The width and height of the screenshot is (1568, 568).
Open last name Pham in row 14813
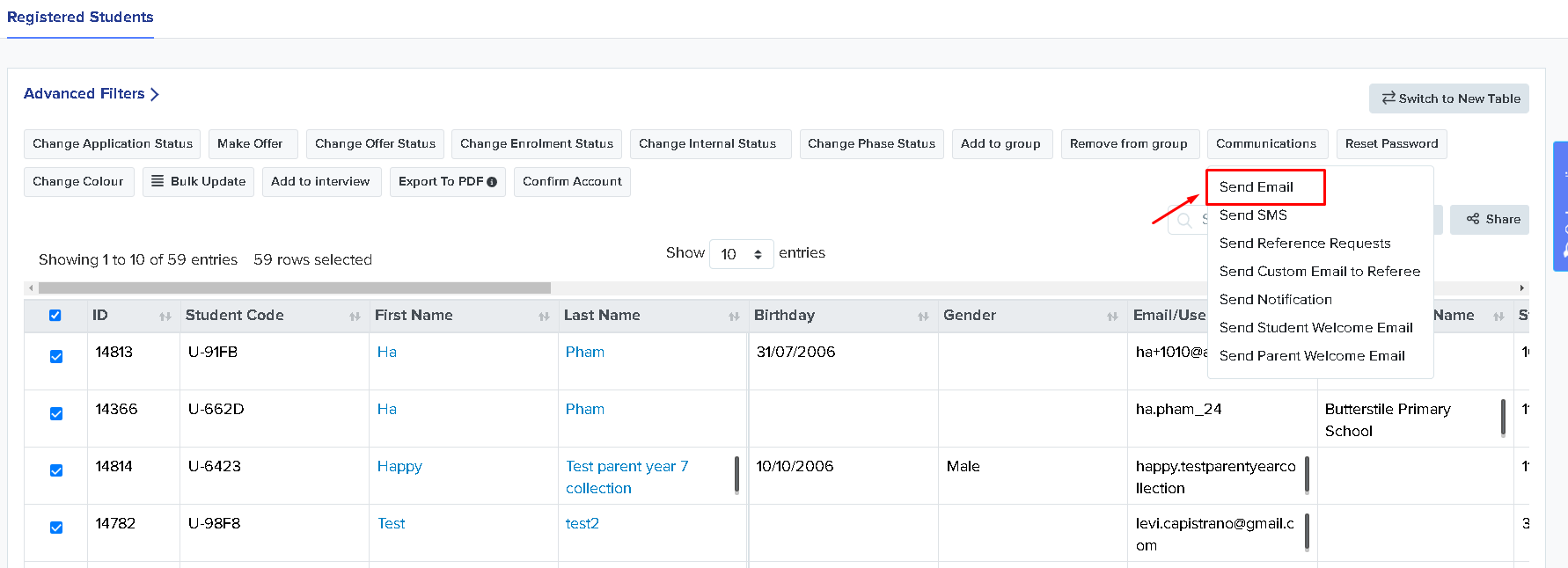coord(584,353)
